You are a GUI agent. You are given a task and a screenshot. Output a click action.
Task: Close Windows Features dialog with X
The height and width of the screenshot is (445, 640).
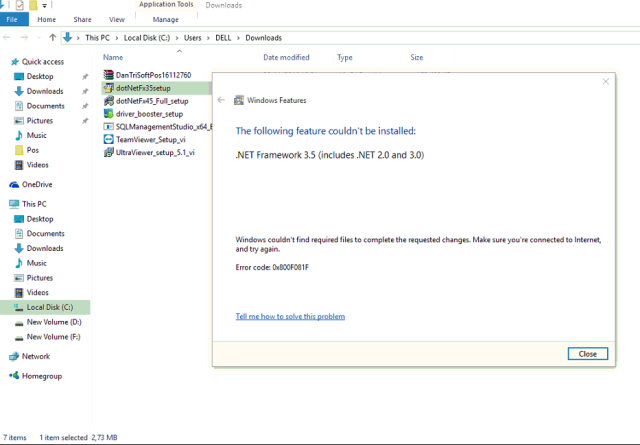click(x=606, y=82)
